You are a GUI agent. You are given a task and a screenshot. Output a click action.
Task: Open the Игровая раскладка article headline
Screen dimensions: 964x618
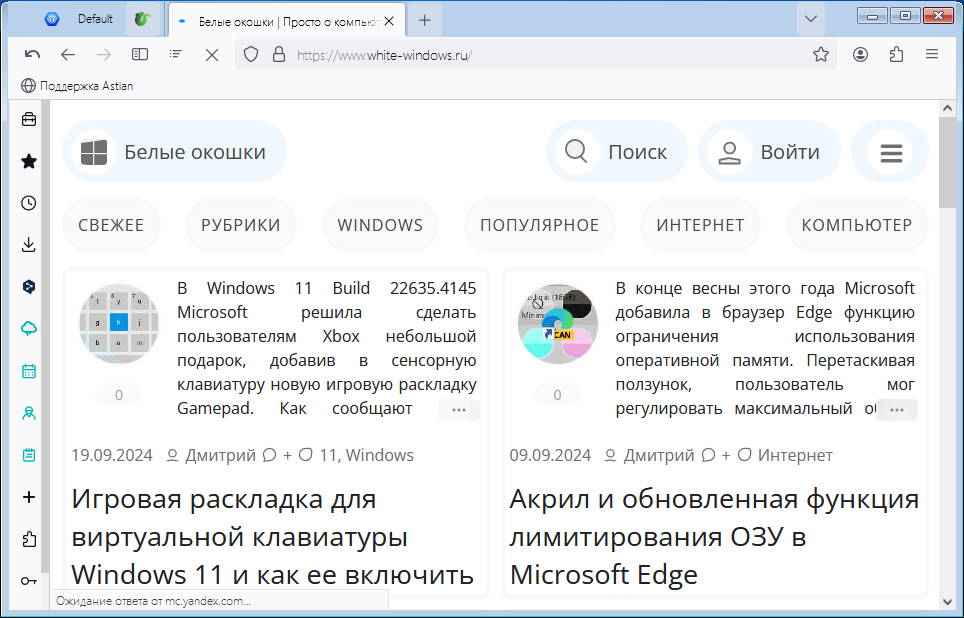(273, 537)
